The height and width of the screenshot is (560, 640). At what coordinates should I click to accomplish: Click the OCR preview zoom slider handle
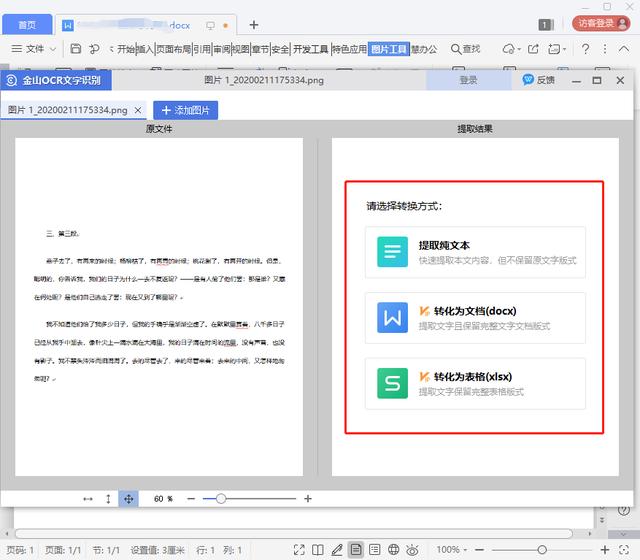point(221,499)
